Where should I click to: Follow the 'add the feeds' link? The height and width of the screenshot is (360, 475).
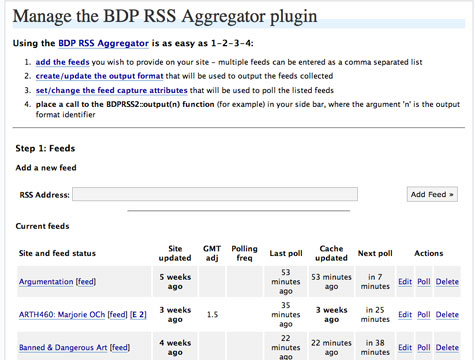[62, 62]
